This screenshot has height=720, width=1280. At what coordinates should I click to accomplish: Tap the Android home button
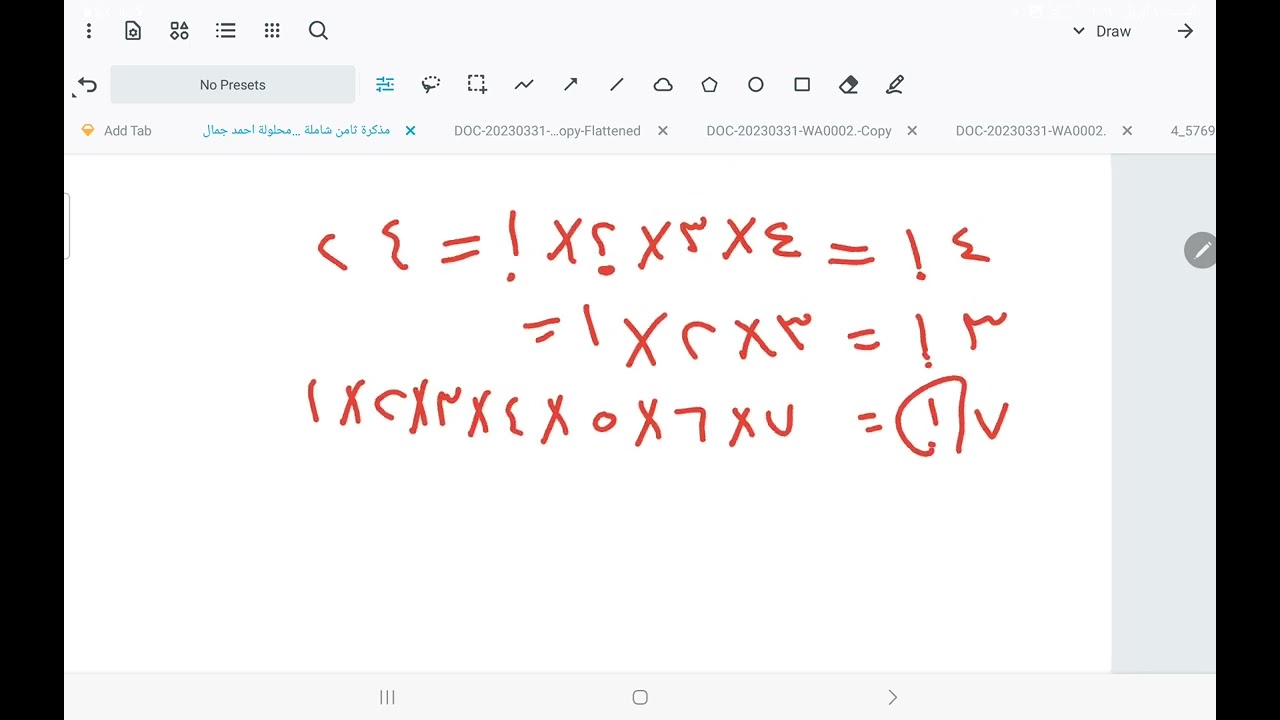tap(640, 698)
